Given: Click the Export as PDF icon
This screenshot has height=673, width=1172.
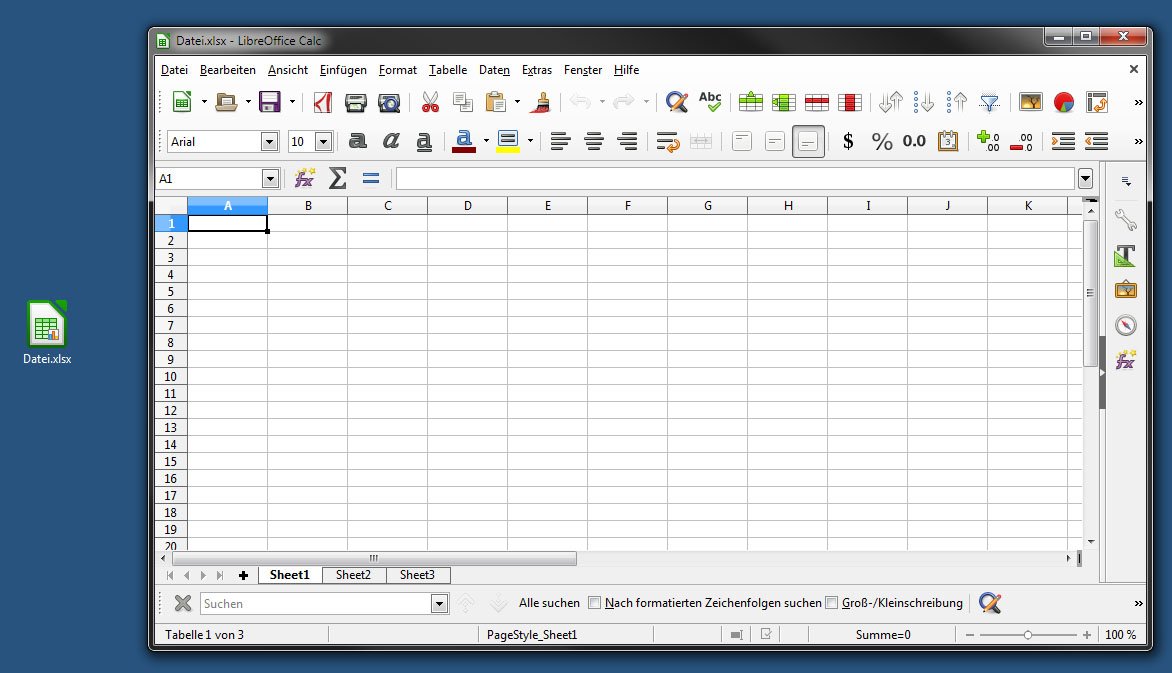Looking at the screenshot, I should point(322,102).
